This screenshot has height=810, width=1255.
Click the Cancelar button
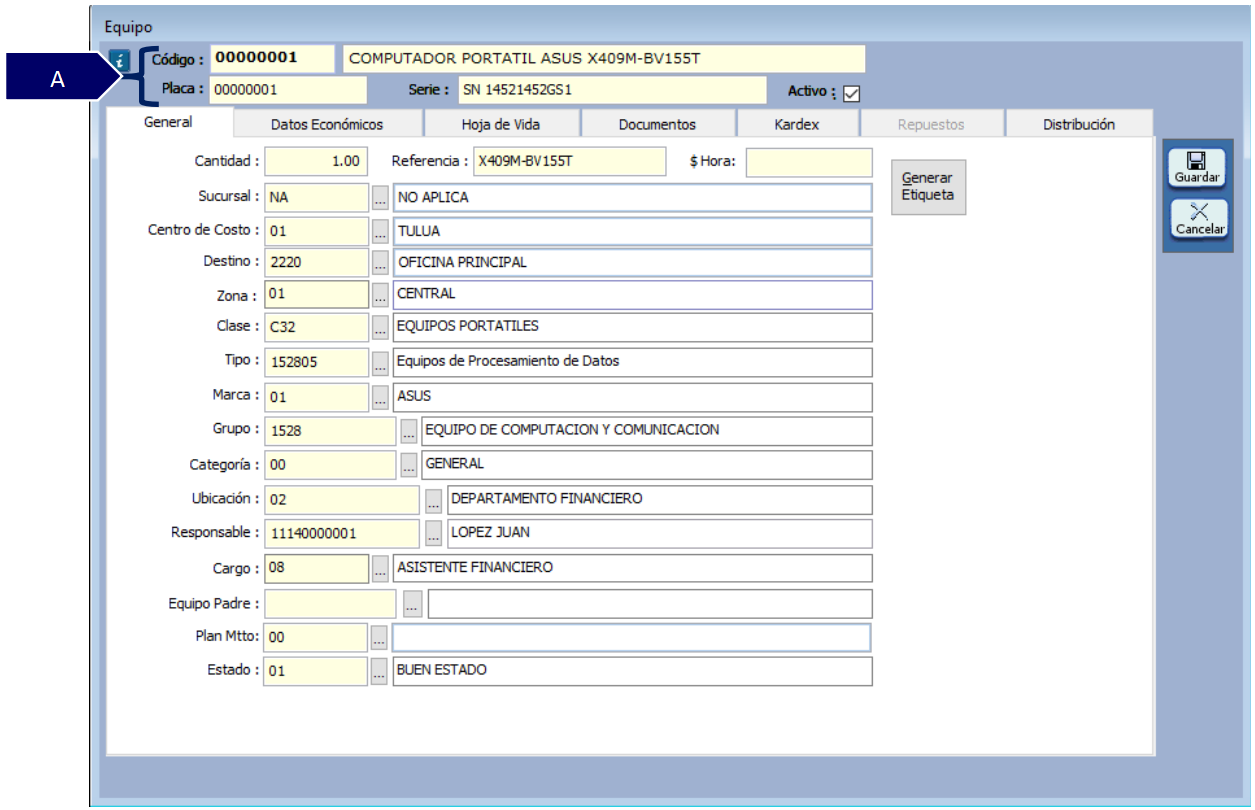pyautogui.click(x=1200, y=219)
